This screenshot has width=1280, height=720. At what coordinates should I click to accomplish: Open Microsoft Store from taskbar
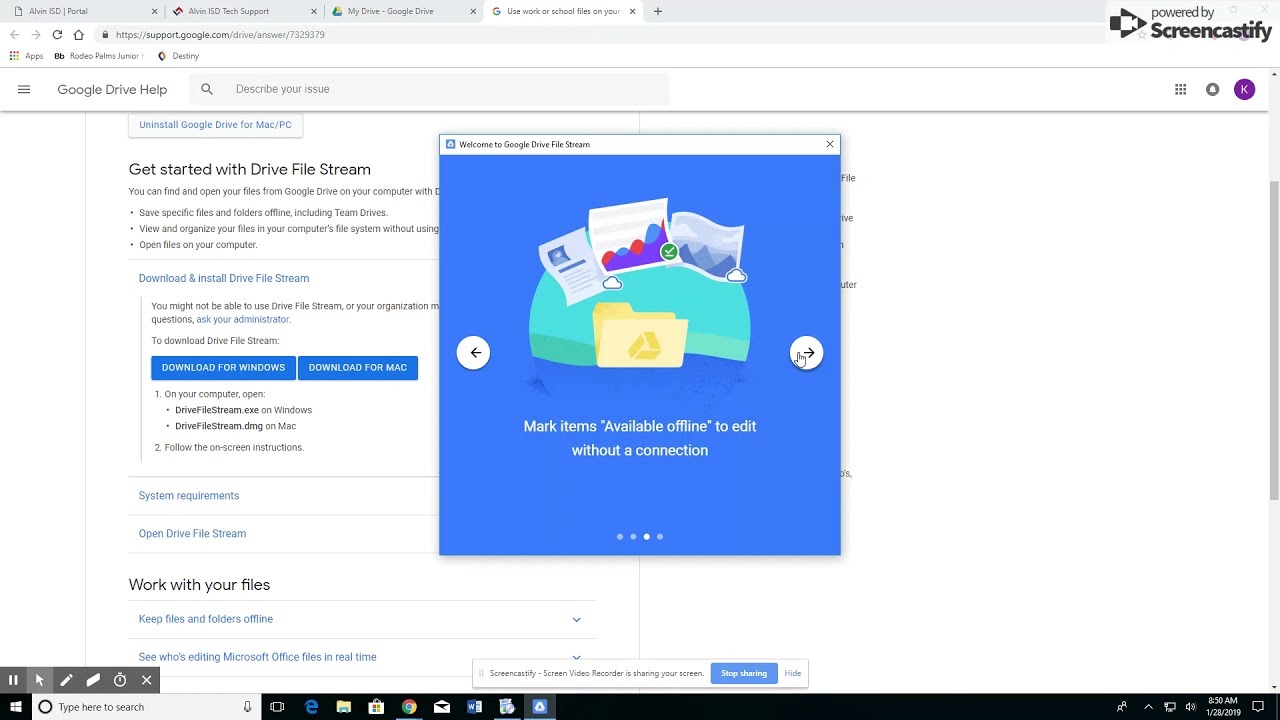pyautogui.click(x=376, y=707)
